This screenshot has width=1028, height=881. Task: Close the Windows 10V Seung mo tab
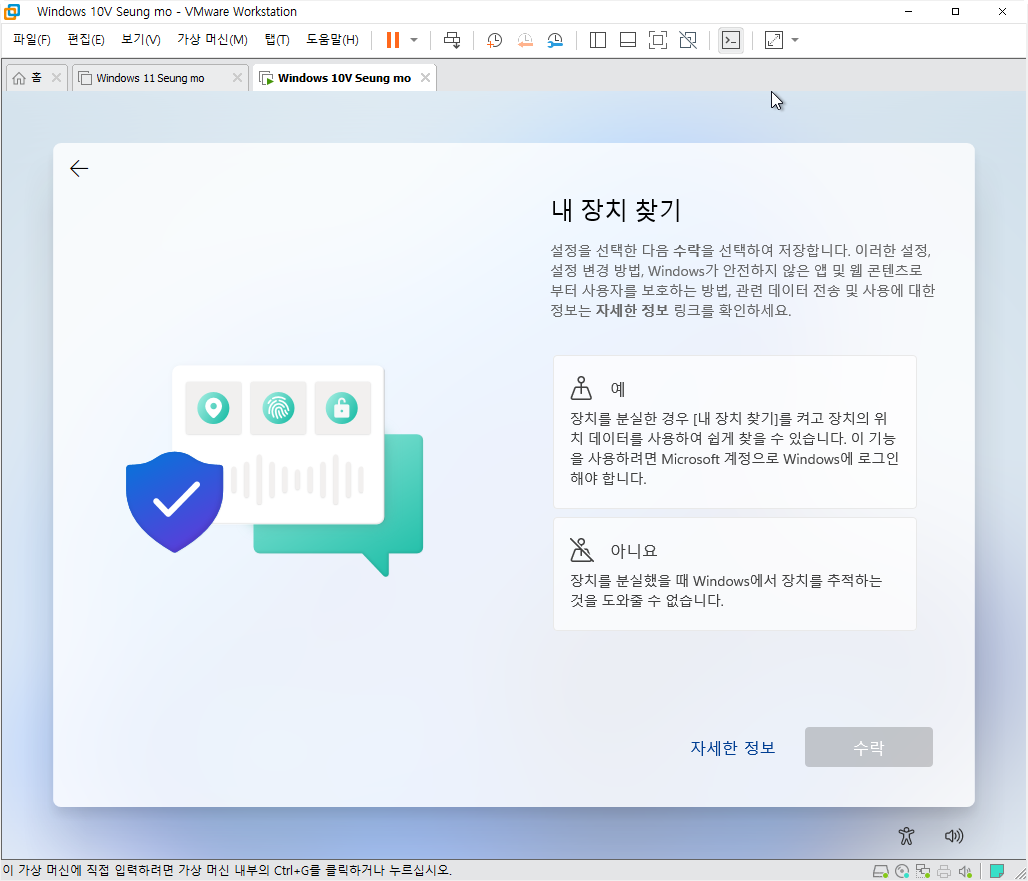click(x=425, y=78)
